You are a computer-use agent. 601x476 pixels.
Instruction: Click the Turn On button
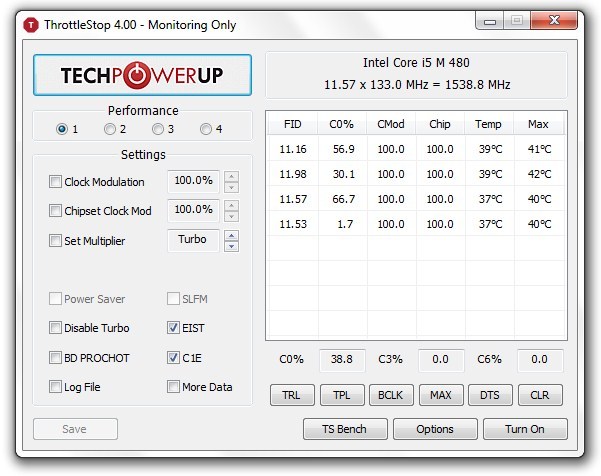525,429
